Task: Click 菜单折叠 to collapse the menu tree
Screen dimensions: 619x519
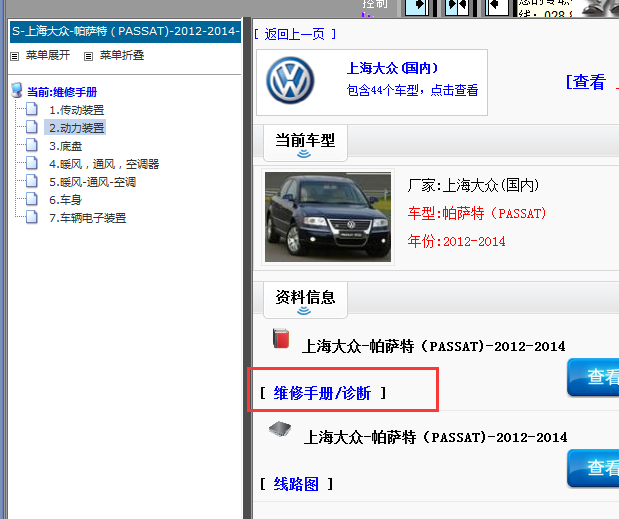Action: [122, 55]
